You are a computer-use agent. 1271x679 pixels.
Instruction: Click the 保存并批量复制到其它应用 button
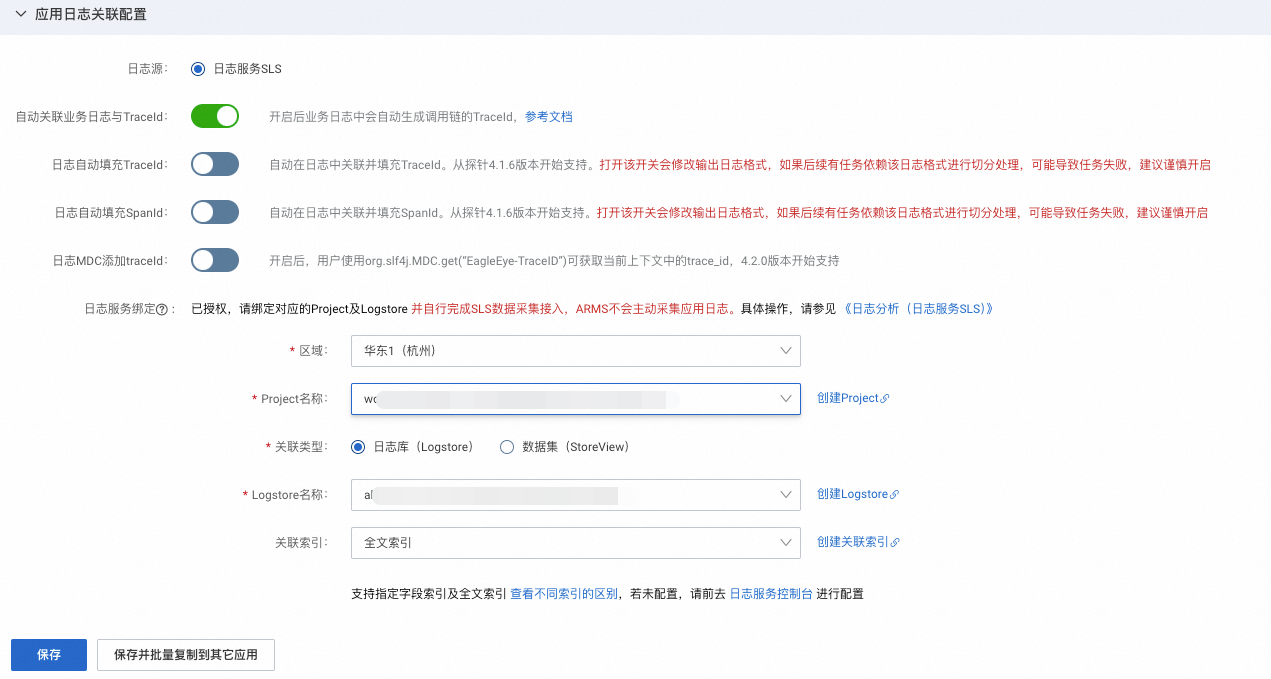(186, 655)
